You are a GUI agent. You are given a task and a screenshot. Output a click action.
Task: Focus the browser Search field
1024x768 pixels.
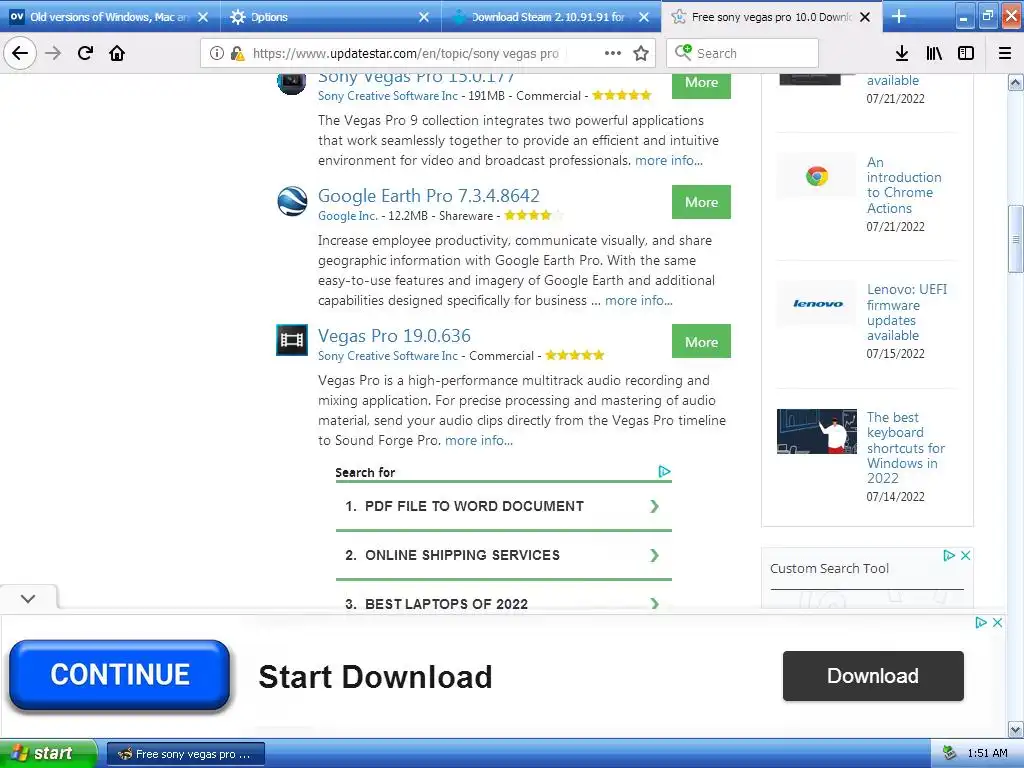tap(742, 53)
